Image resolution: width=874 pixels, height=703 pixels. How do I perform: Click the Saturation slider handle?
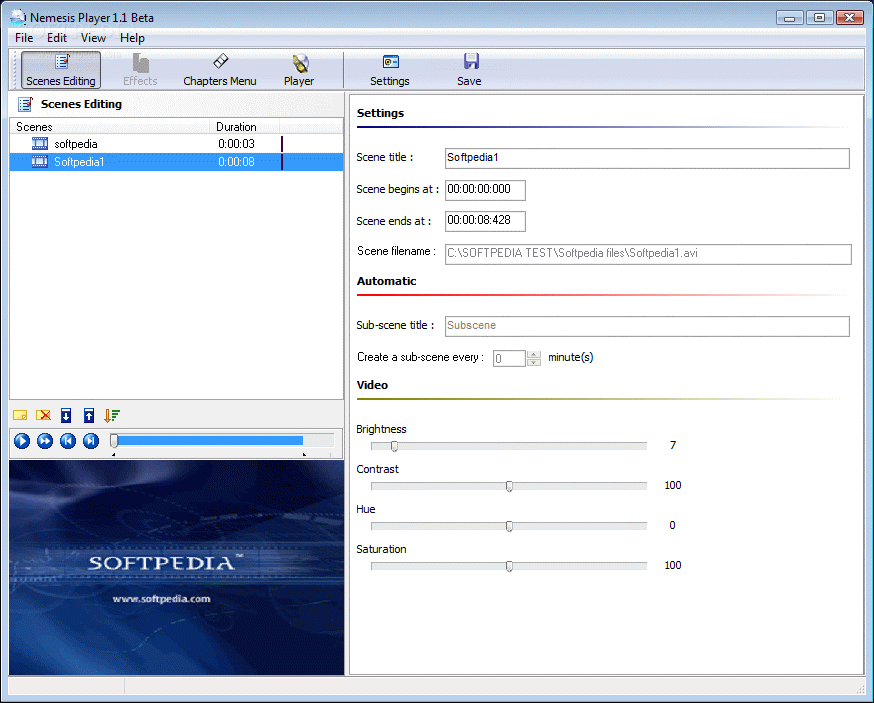click(509, 566)
